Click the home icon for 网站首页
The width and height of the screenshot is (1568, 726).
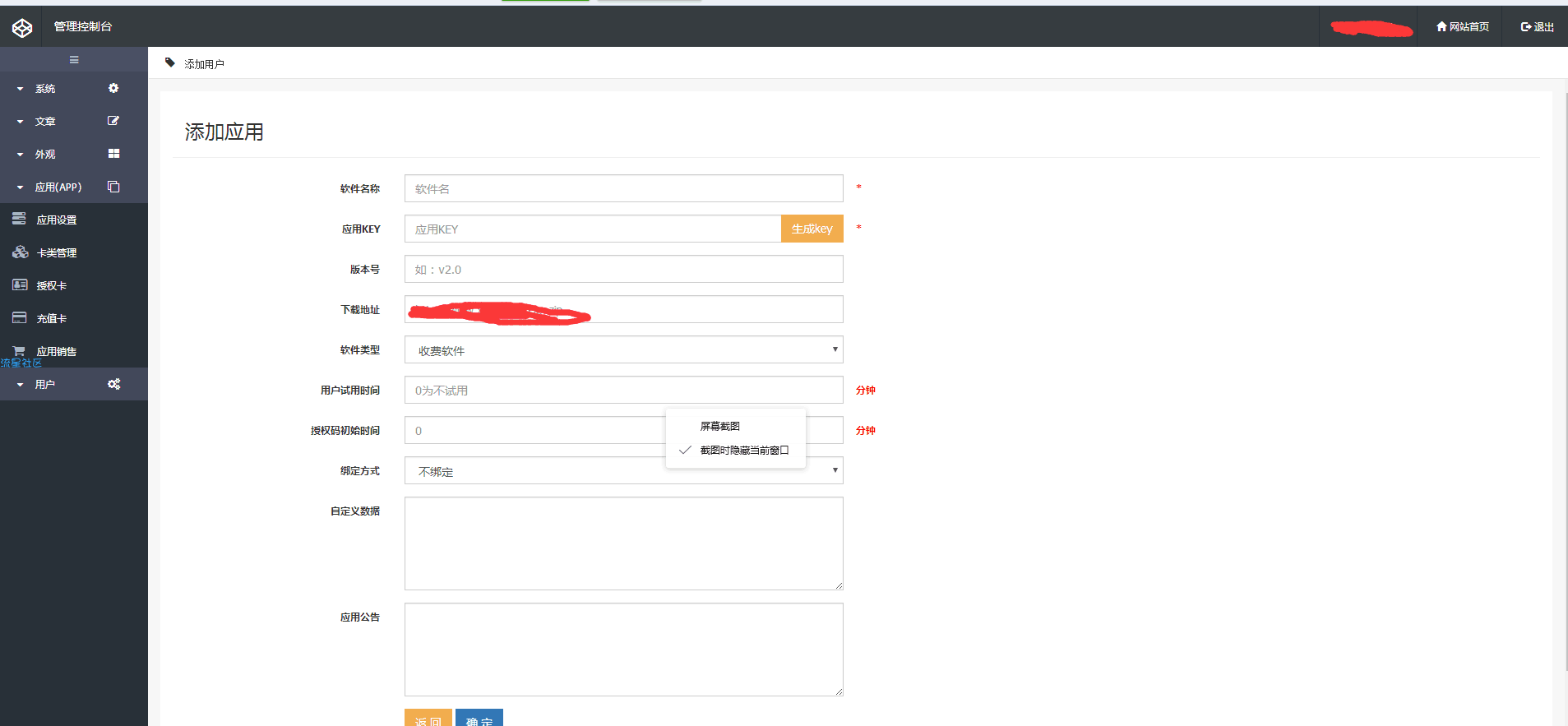[1441, 26]
